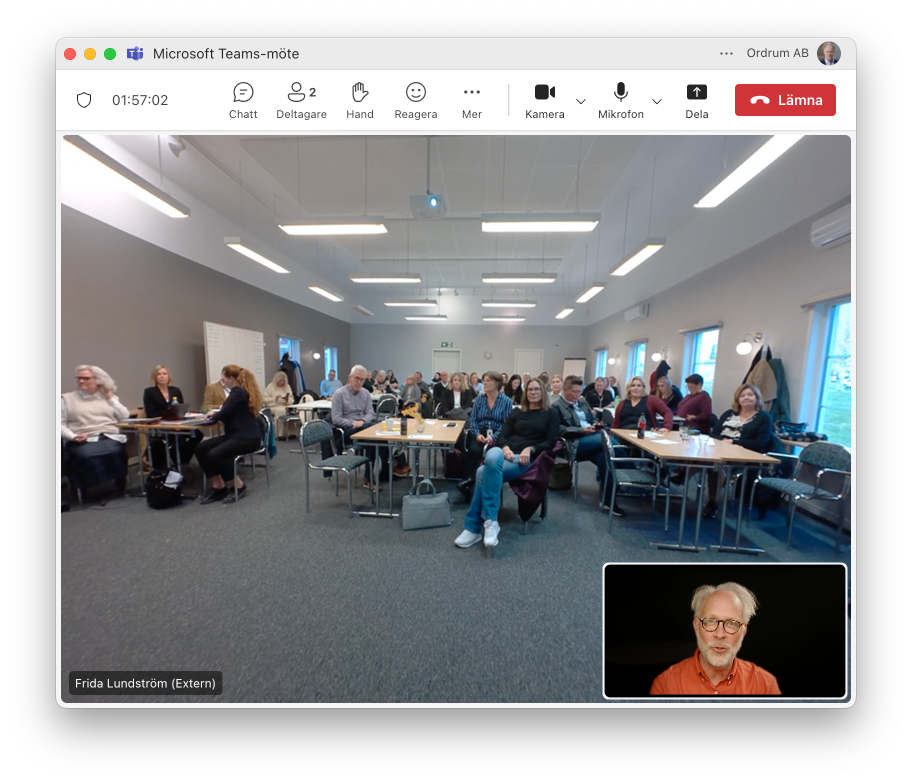
Task: Click the Microsoft Teams logo in title bar
Action: point(135,54)
